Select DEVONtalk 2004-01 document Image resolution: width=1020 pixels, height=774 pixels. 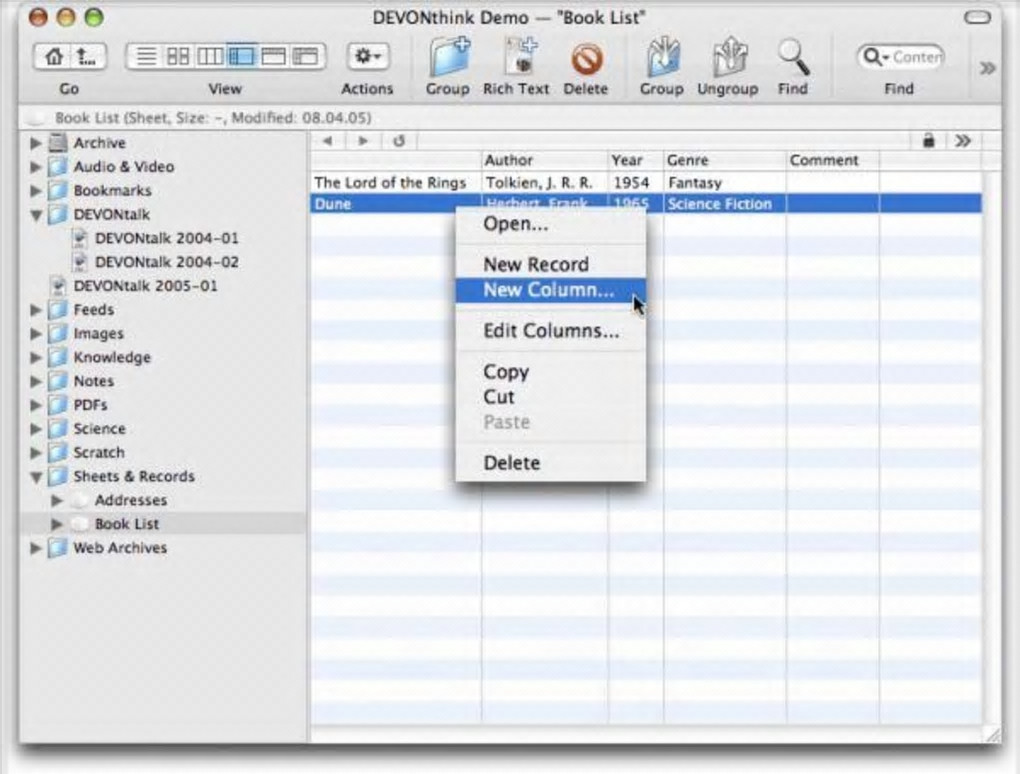click(x=167, y=238)
